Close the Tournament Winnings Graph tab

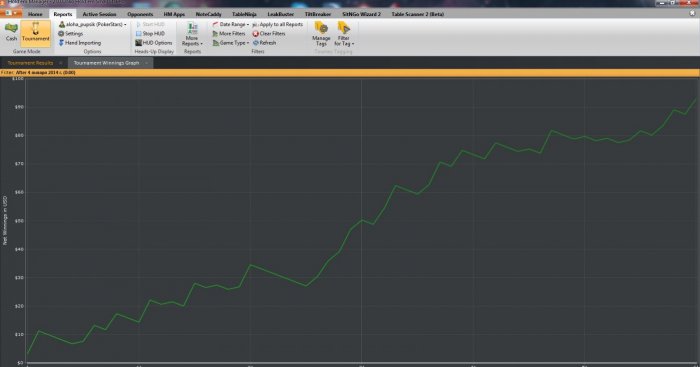[x=146, y=63]
